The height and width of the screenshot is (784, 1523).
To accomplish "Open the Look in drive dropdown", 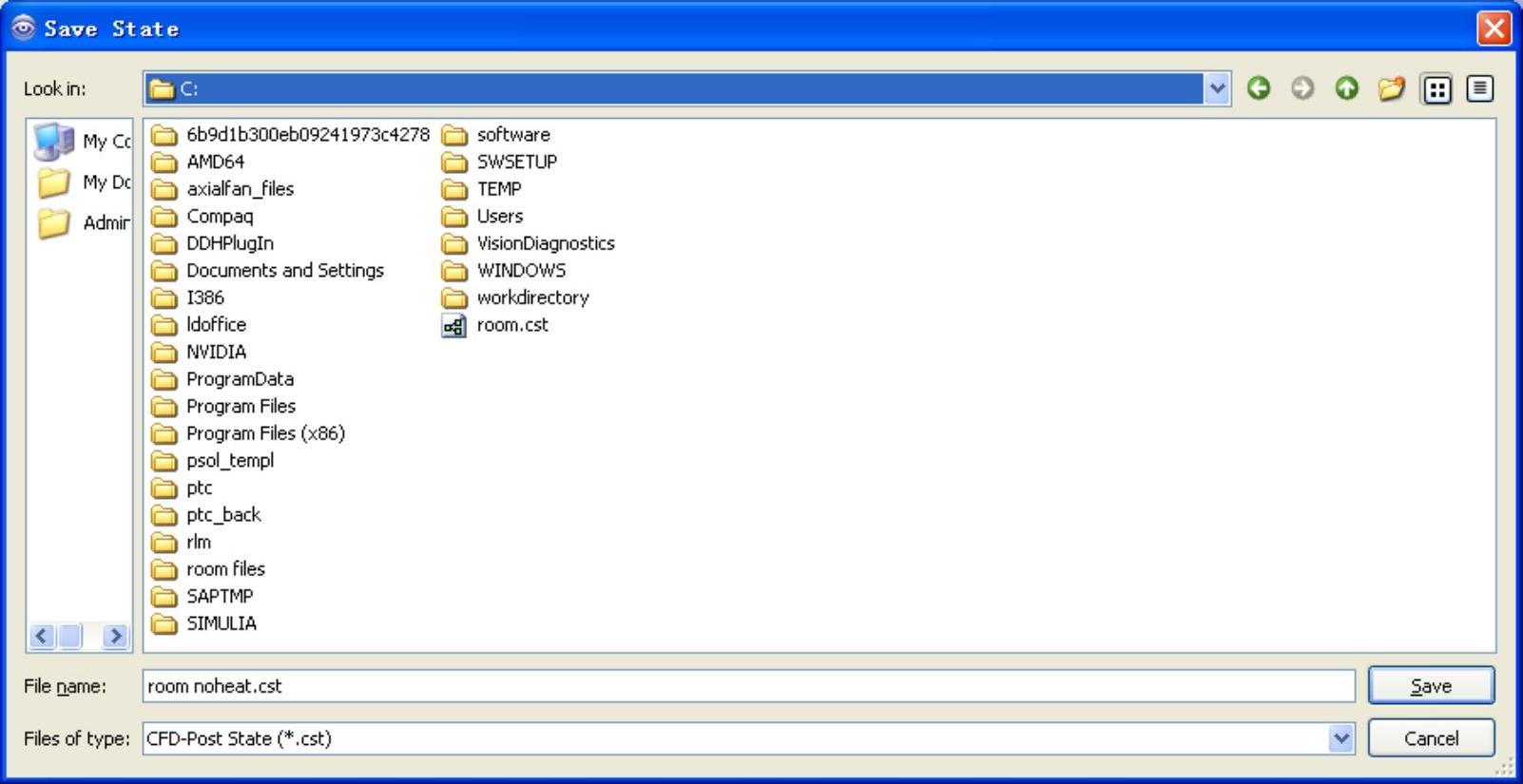I will 1217,88.
